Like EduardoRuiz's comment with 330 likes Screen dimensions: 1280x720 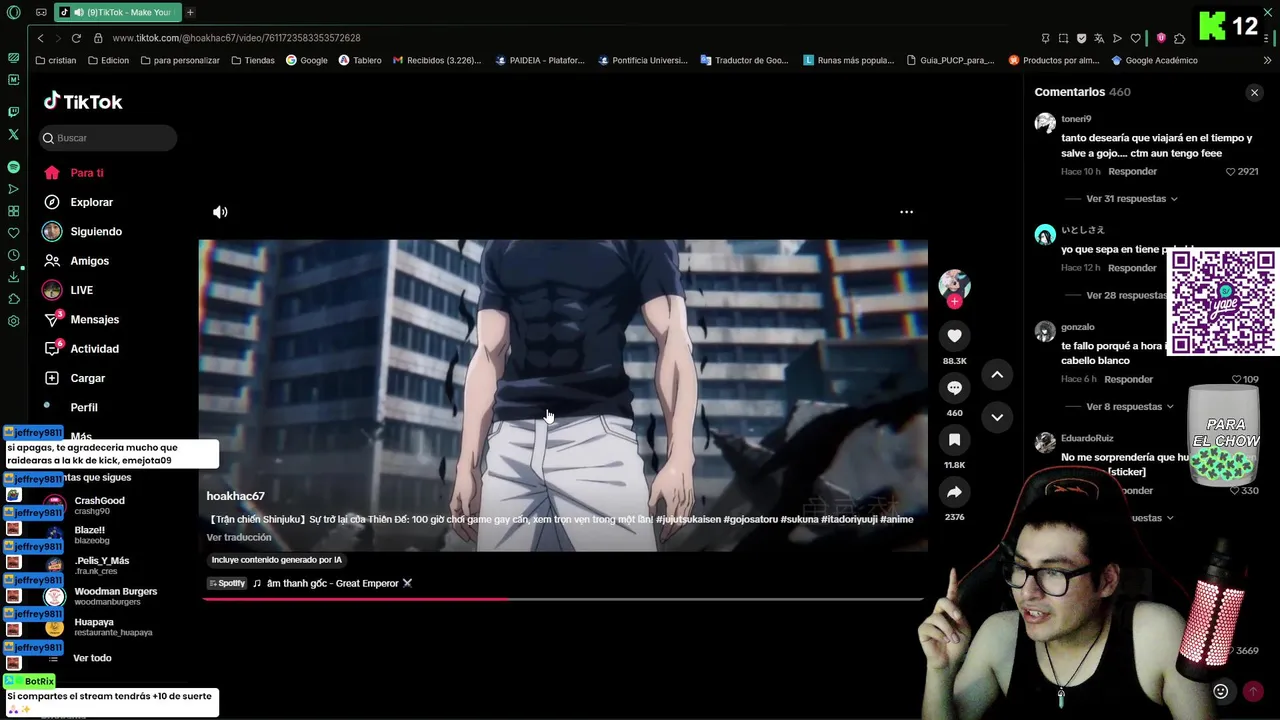[x=1235, y=491]
